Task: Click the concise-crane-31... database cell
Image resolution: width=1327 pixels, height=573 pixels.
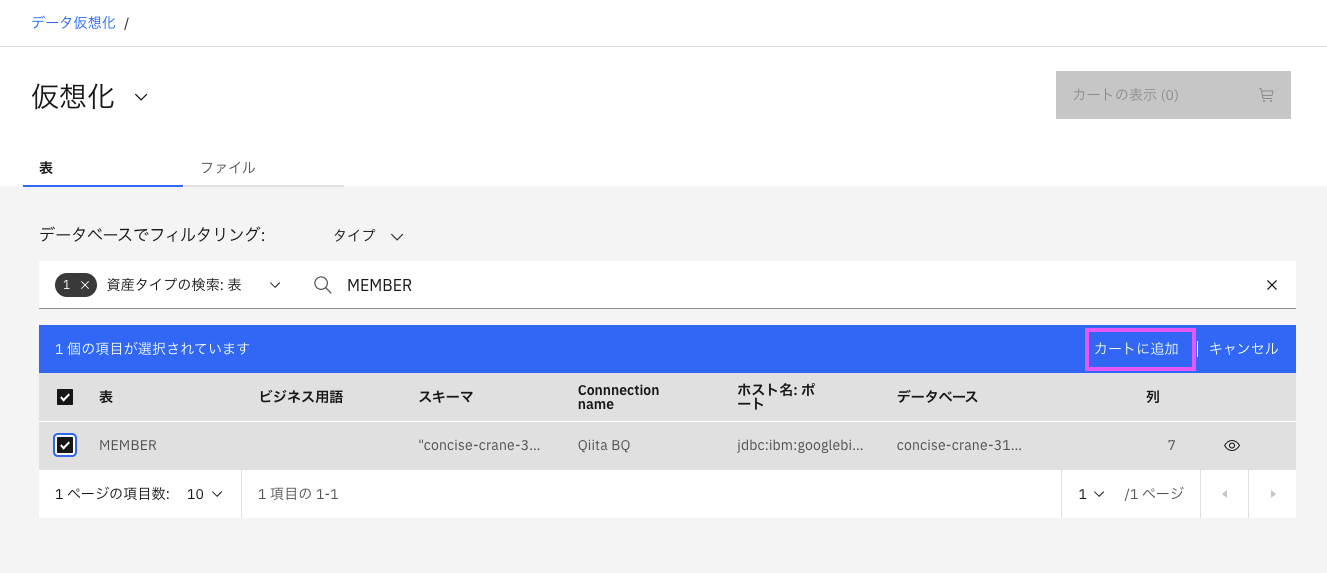Action: click(960, 445)
